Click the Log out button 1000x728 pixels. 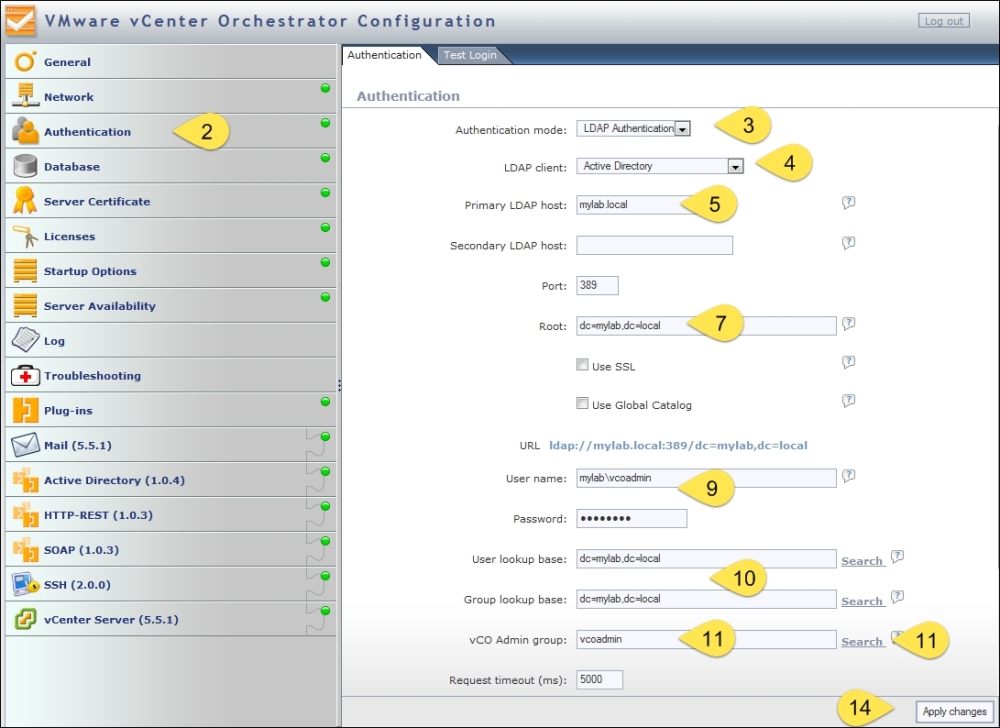tap(943, 21)
